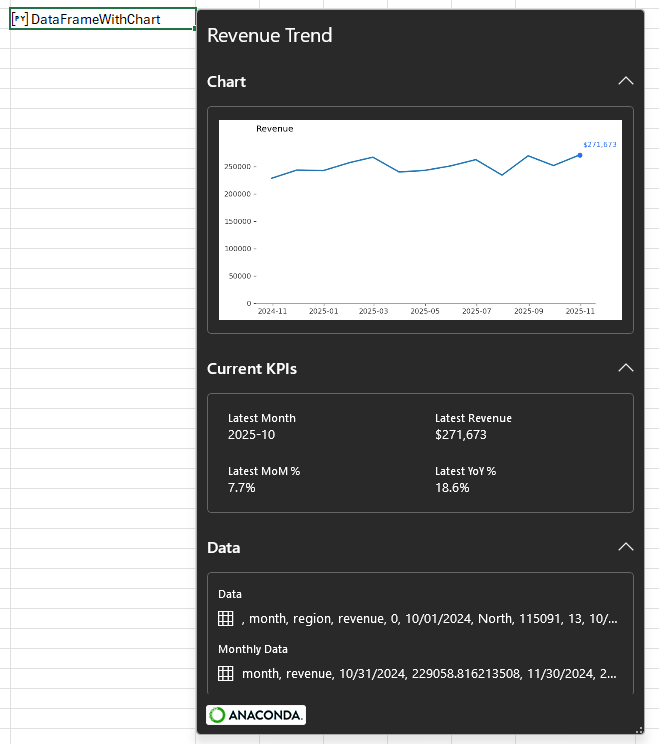This screenshot has height=744, width=659.
Task: Click the blue endpoint marker on the chart
Action: 580,155
